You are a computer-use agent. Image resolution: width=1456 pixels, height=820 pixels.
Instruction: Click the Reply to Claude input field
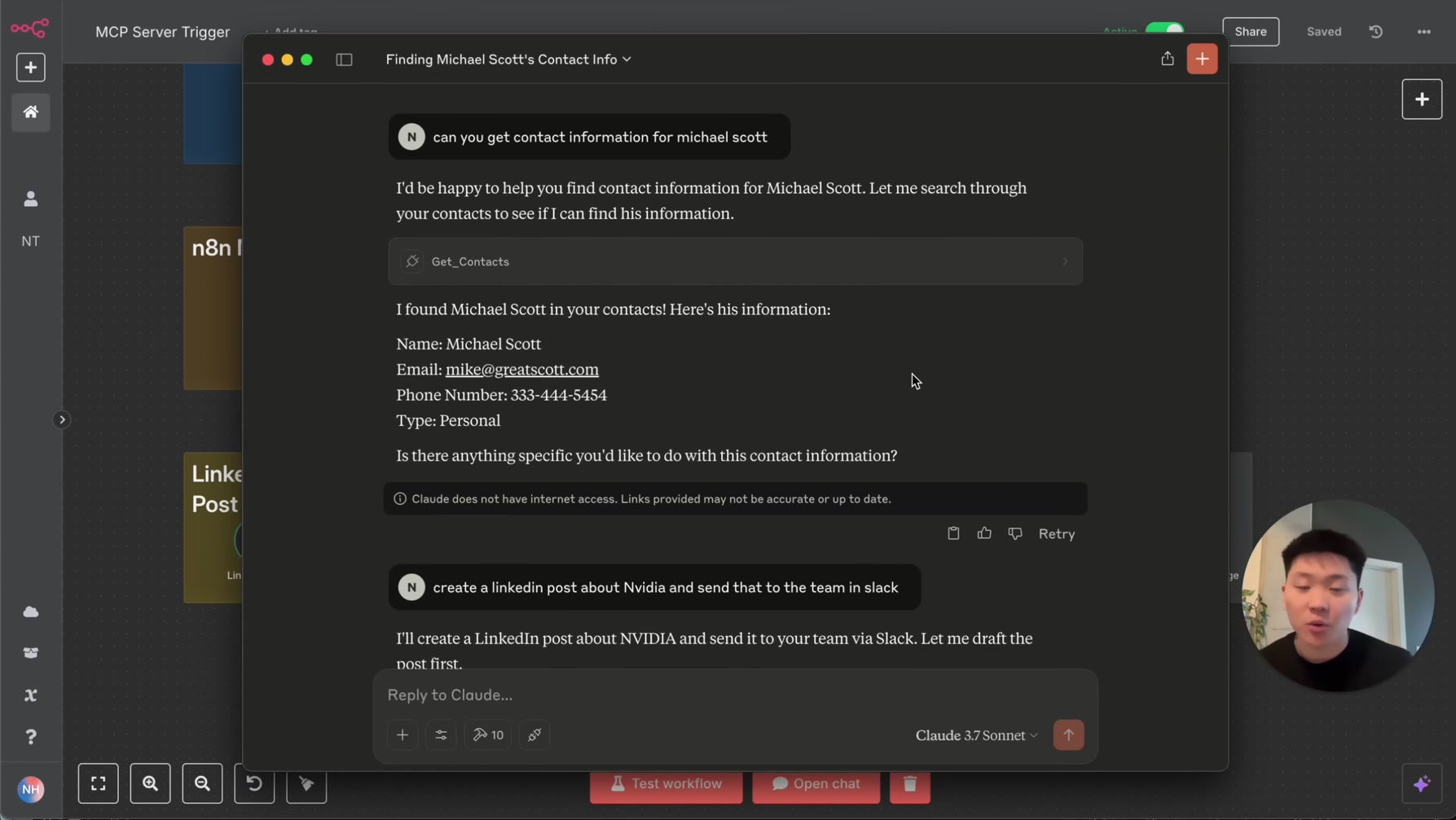click(735, 695)
